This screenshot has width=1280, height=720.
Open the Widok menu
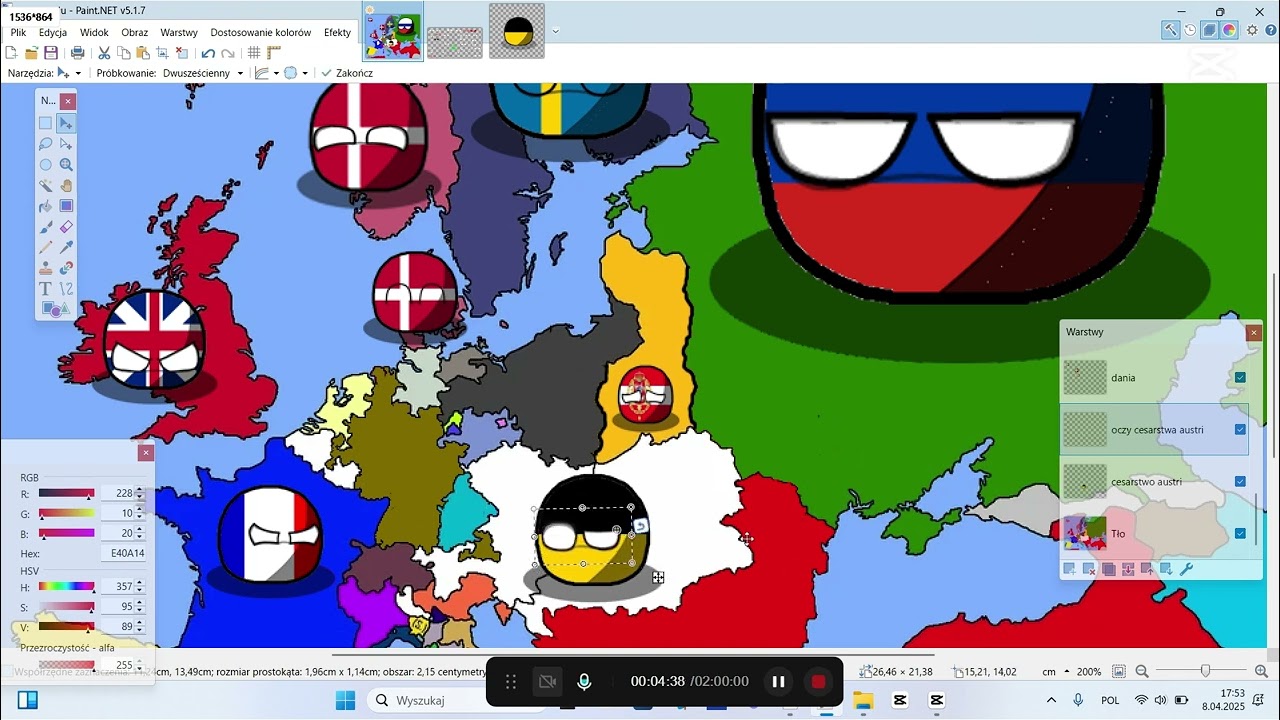94,32
